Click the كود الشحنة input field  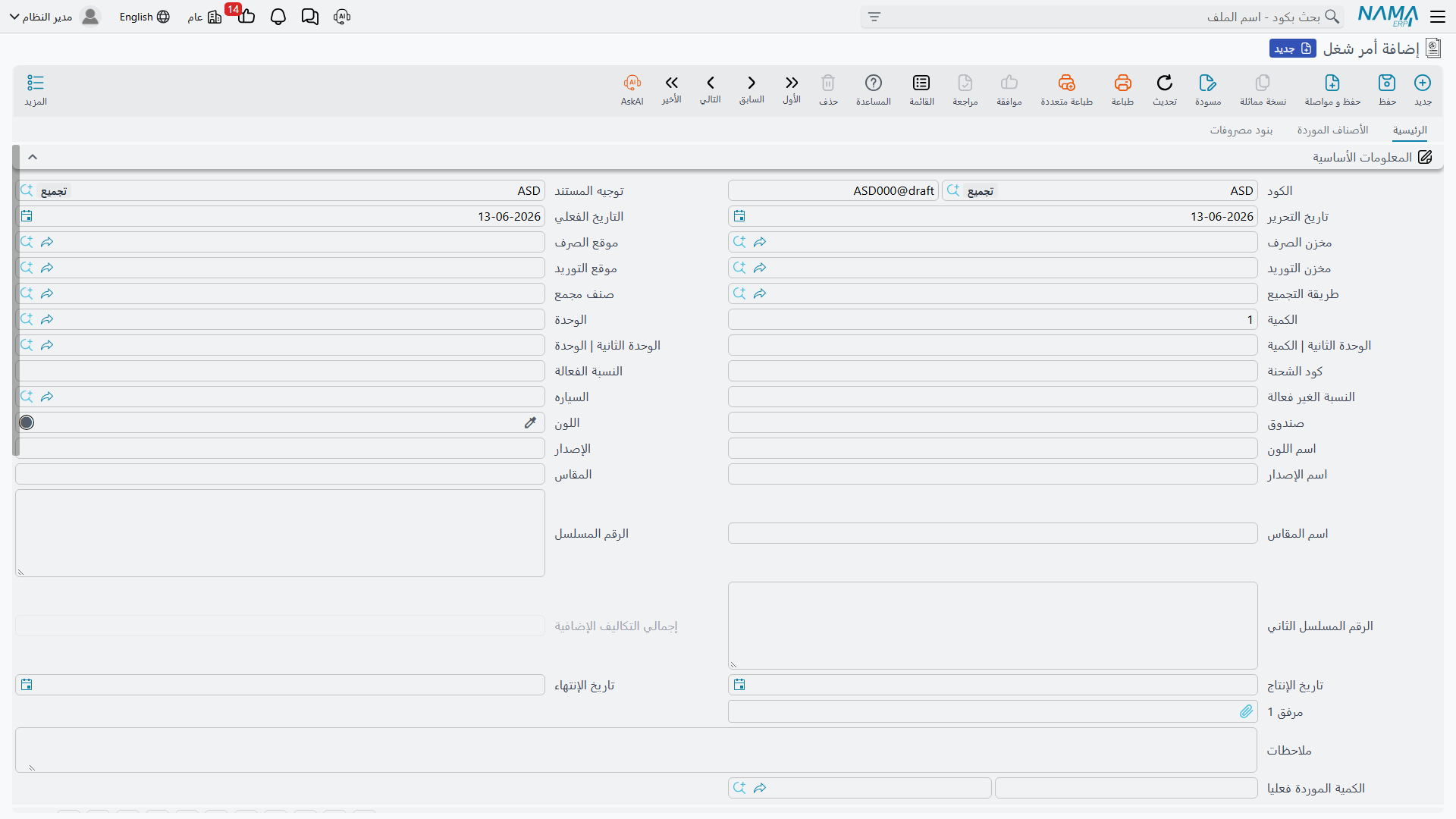click(993, 372)
